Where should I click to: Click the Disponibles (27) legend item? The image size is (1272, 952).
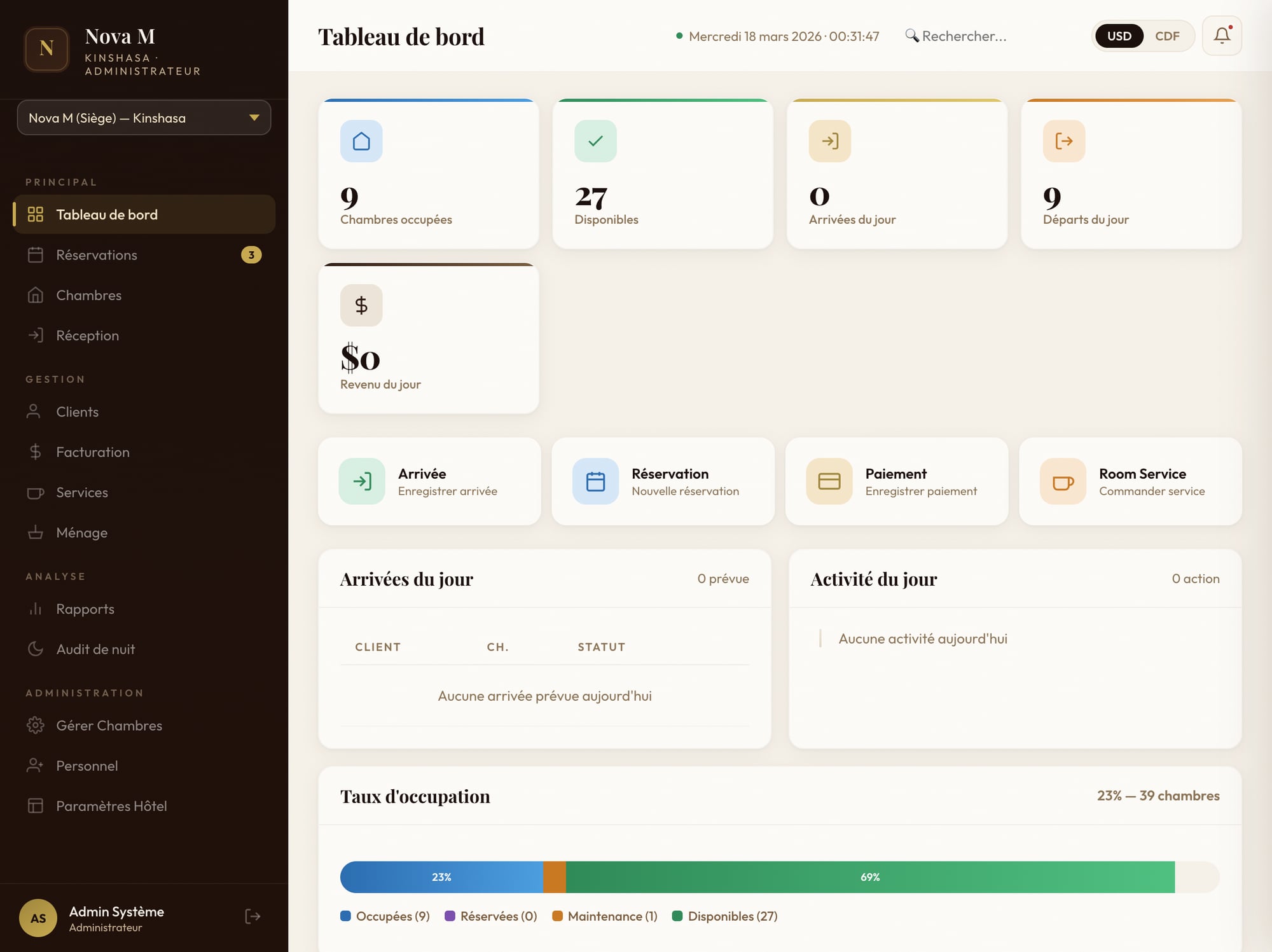(724, 916)
